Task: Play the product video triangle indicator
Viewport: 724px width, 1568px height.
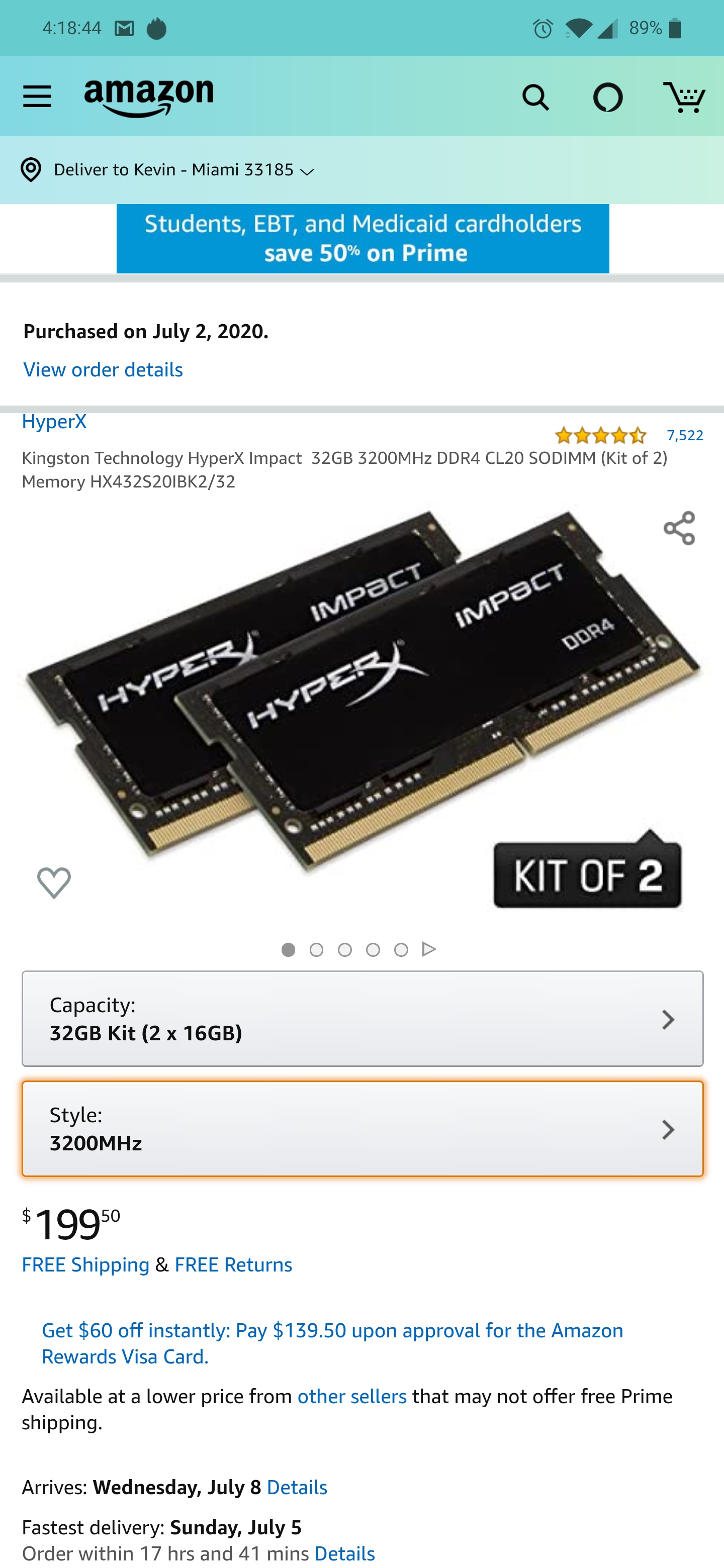Action: point(429,949)
